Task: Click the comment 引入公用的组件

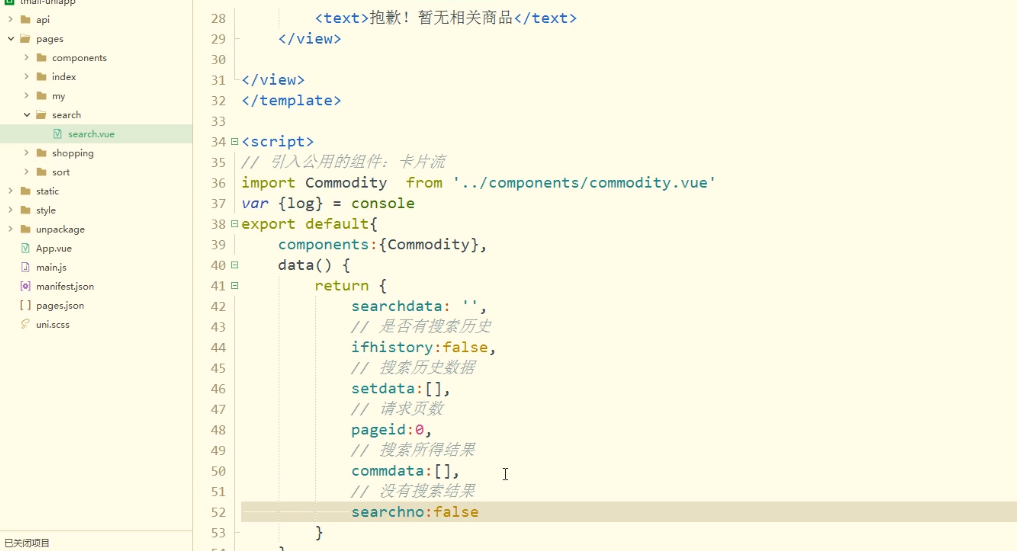Action: (344, 162)
